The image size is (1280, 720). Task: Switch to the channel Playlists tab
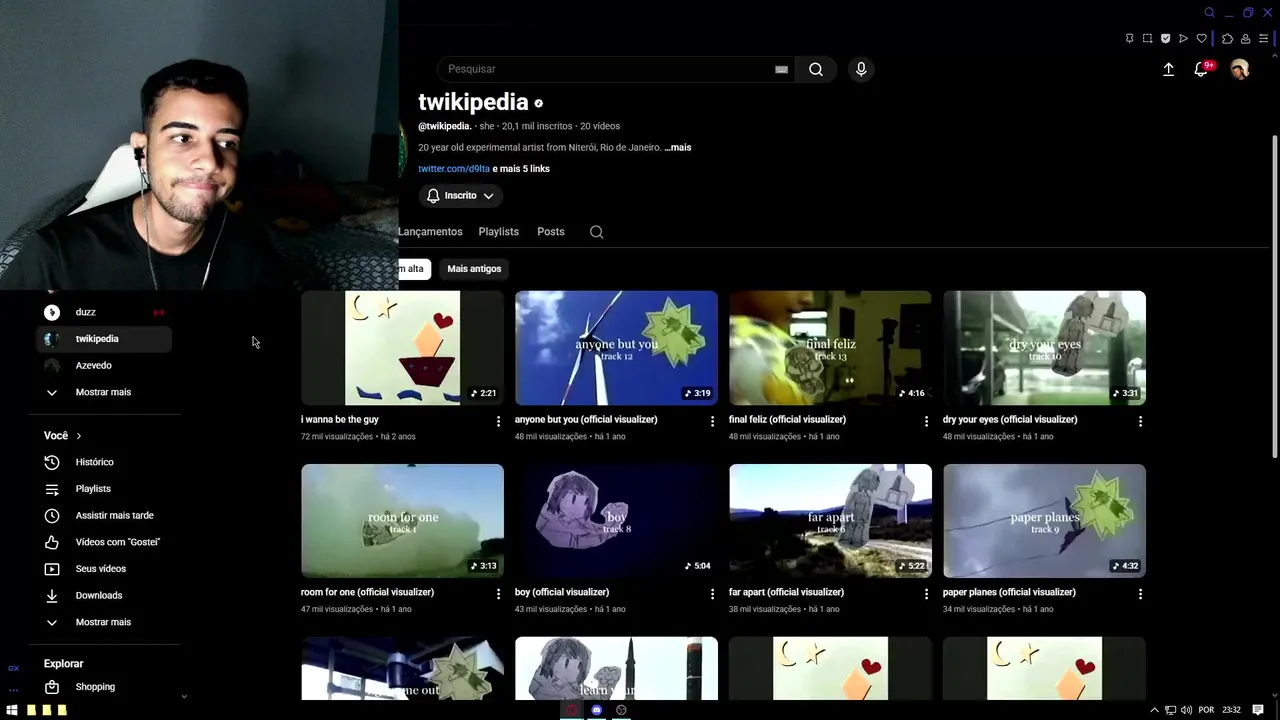coord(498,232)
